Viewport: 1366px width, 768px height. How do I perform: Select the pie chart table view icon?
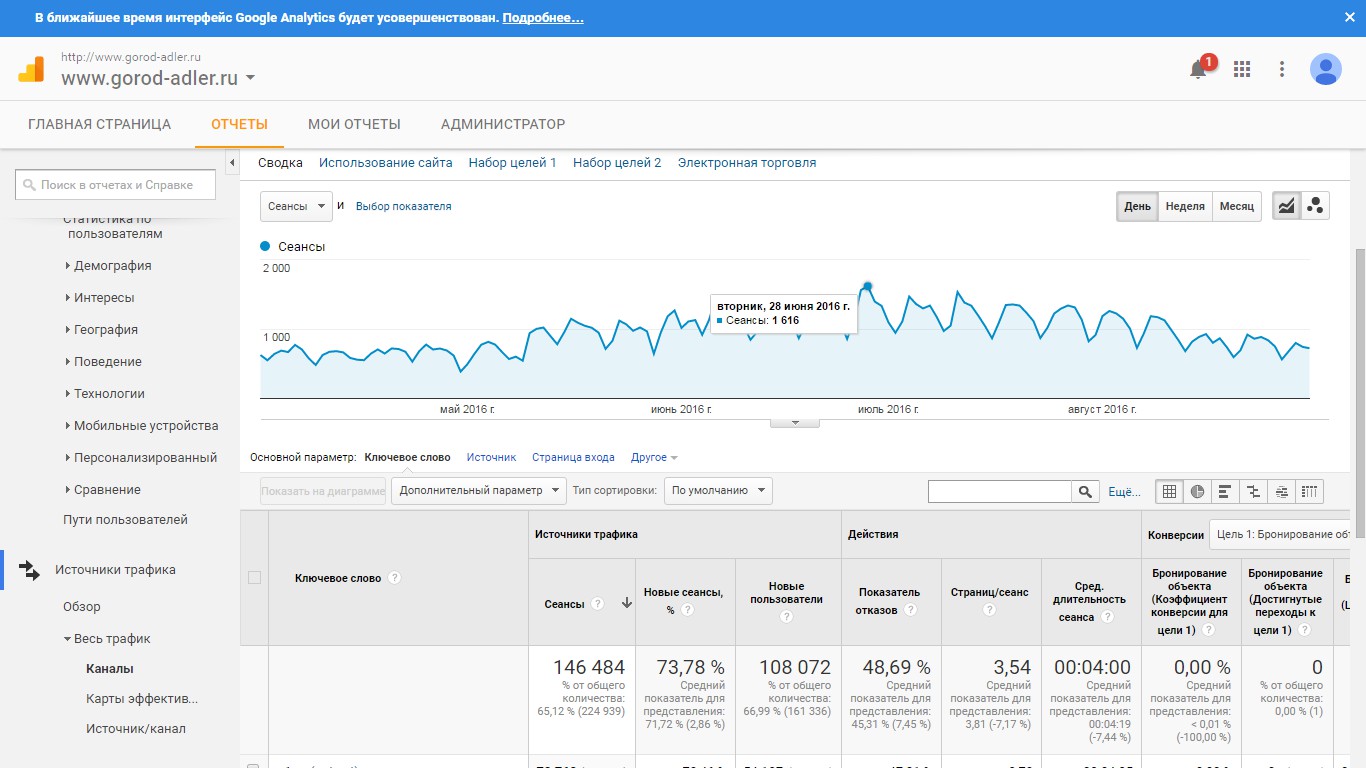pos(1197,491)
